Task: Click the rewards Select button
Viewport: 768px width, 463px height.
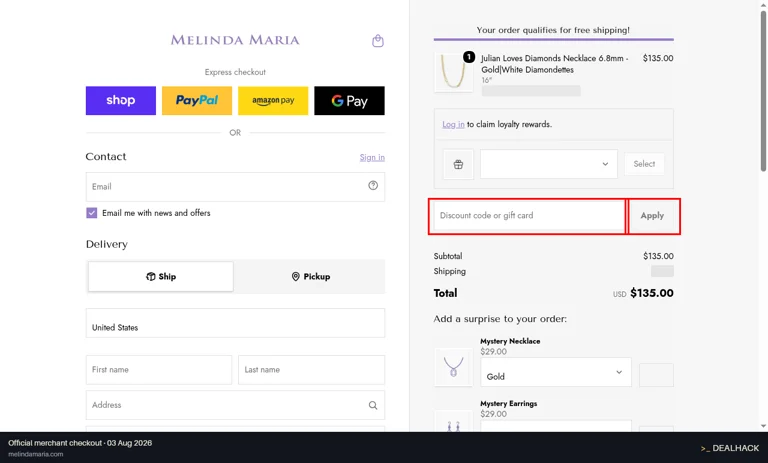Action: pos(644,164)
